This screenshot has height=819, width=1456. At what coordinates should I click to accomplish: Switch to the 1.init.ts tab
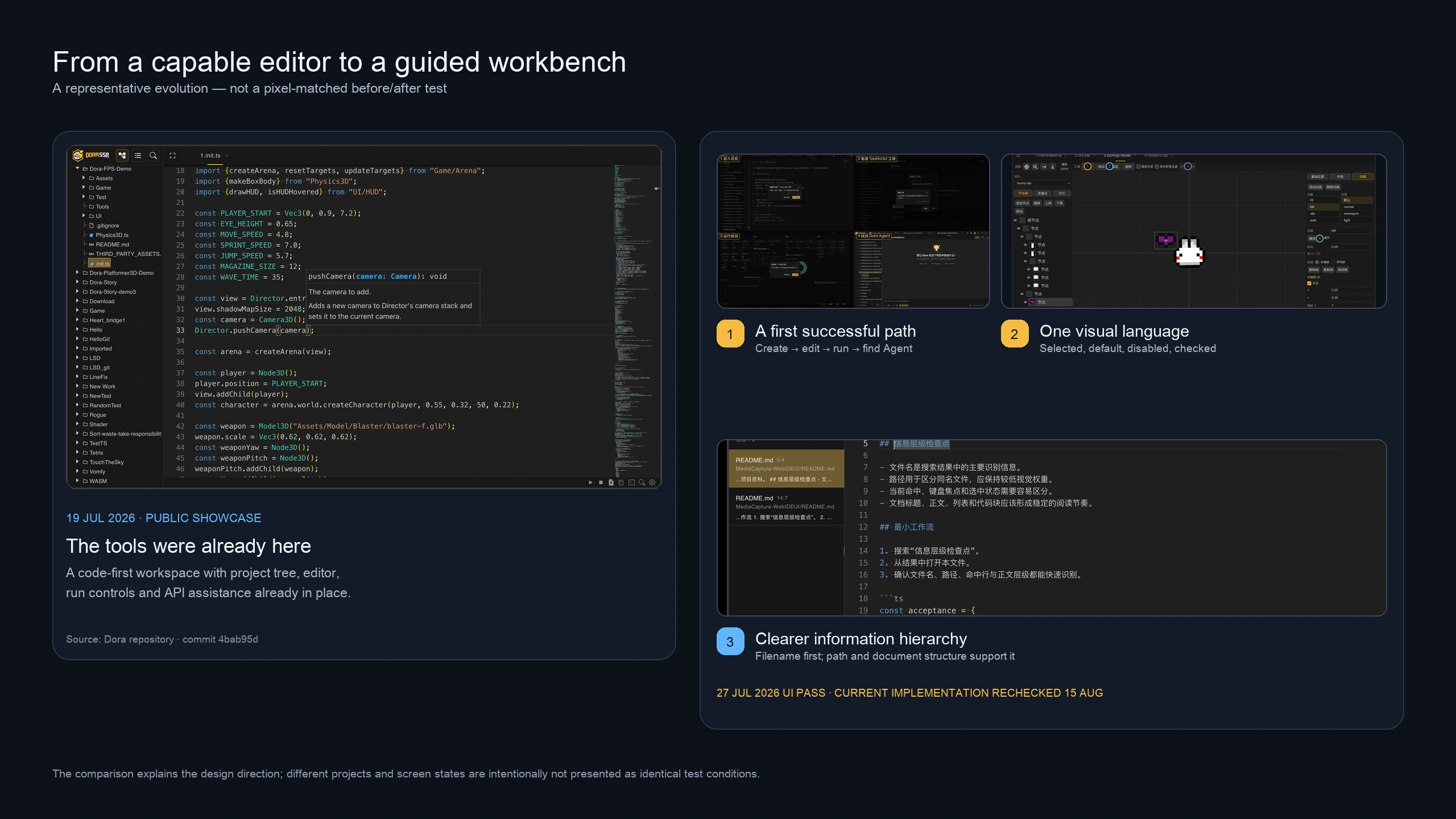pyautogui.click(x=210, y=155)
